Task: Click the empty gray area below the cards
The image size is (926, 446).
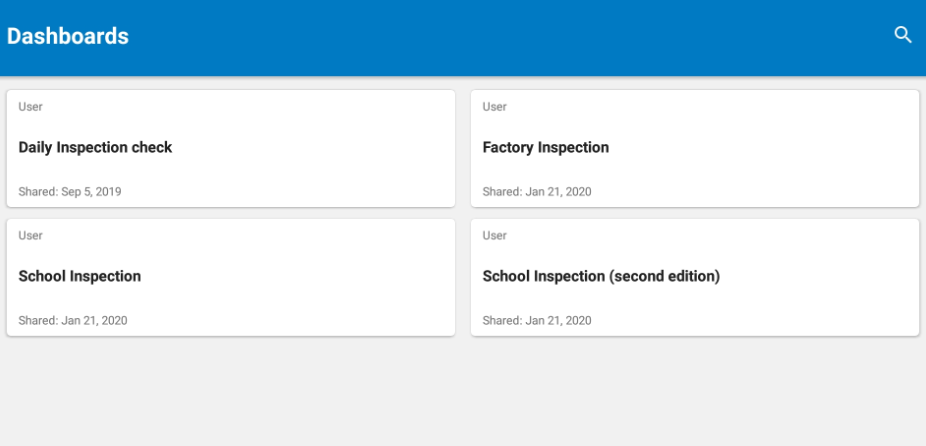Action: 462,395
